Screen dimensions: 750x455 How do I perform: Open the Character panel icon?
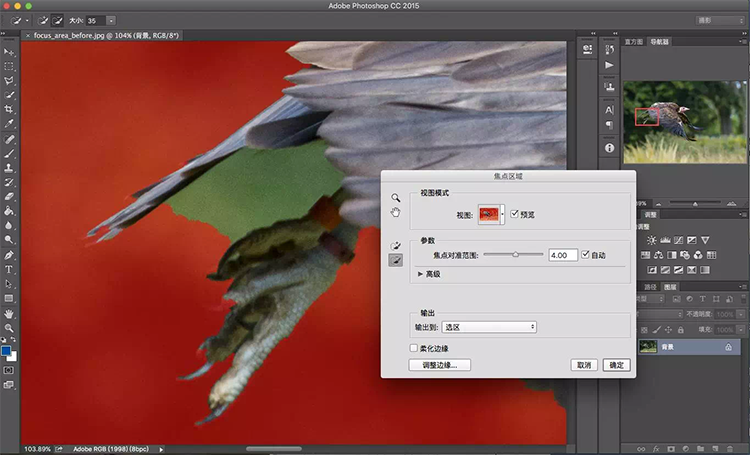(x=609, y=110)
